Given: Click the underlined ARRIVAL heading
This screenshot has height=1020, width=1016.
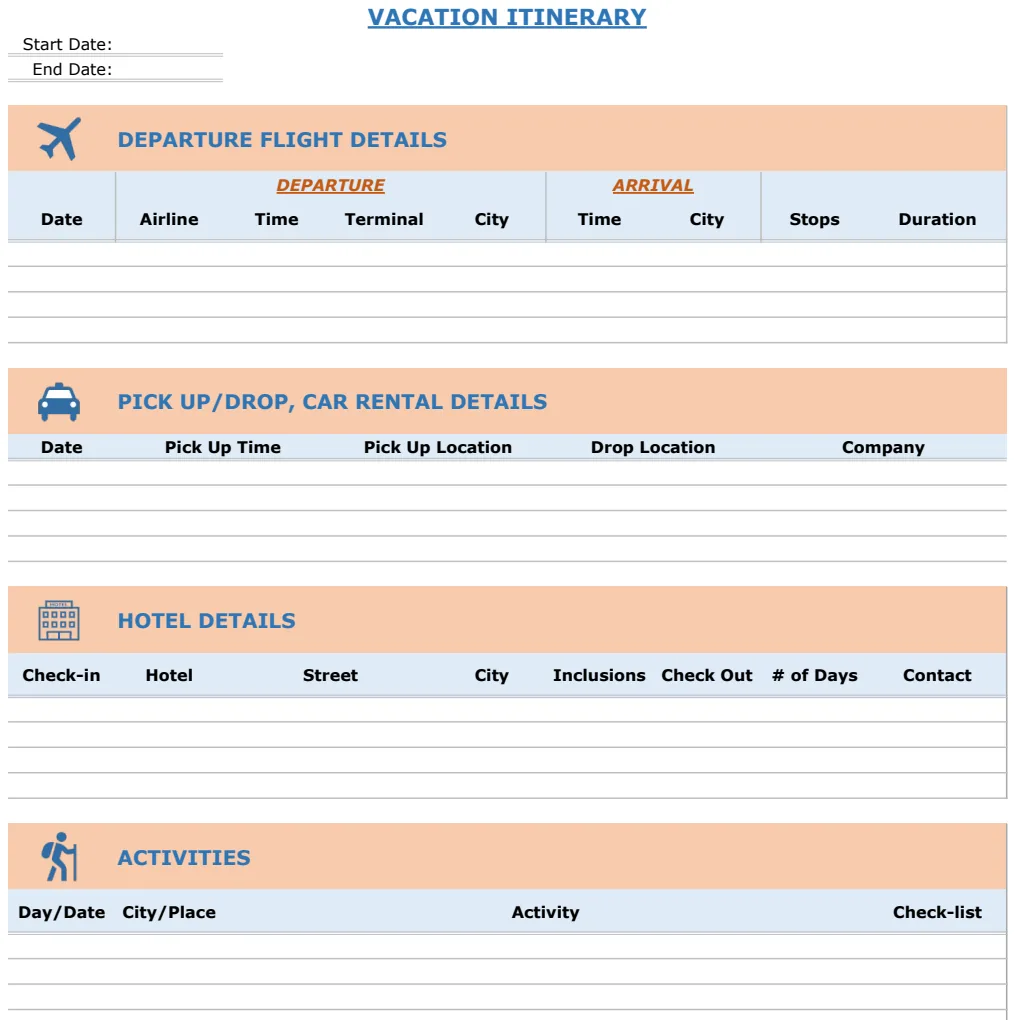Looking at the screenshot, I should (652, 185).
